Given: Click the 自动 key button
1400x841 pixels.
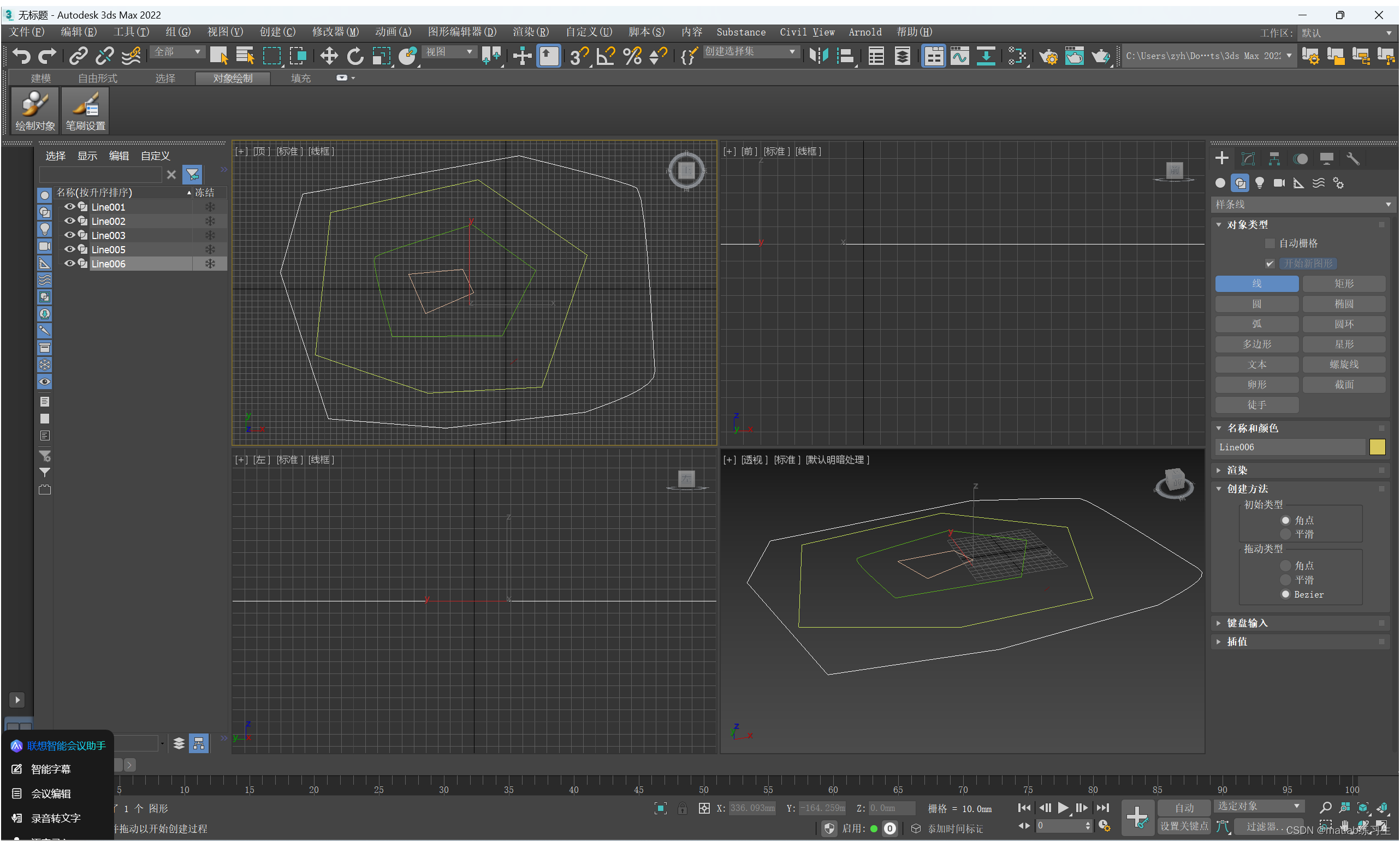Looking at the screenshot, I should 1183,808.
